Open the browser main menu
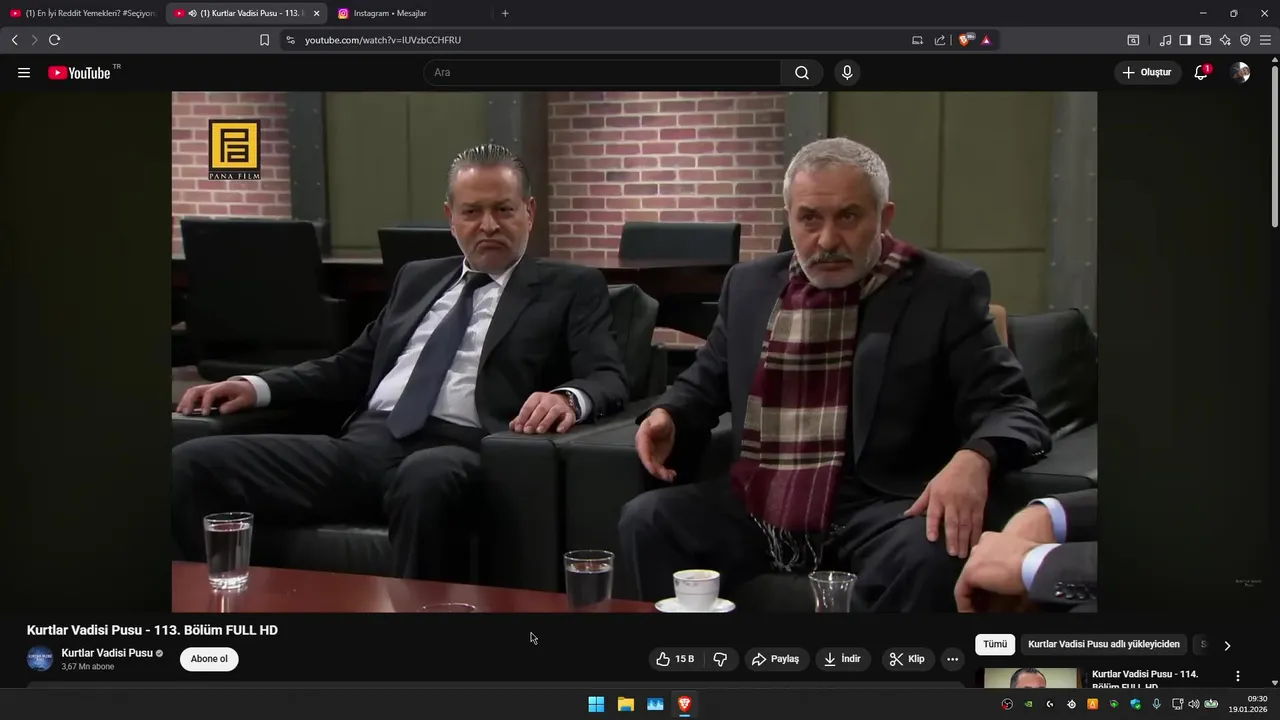Screen dimensions: 1280x720 click(x=1265, y=40)
